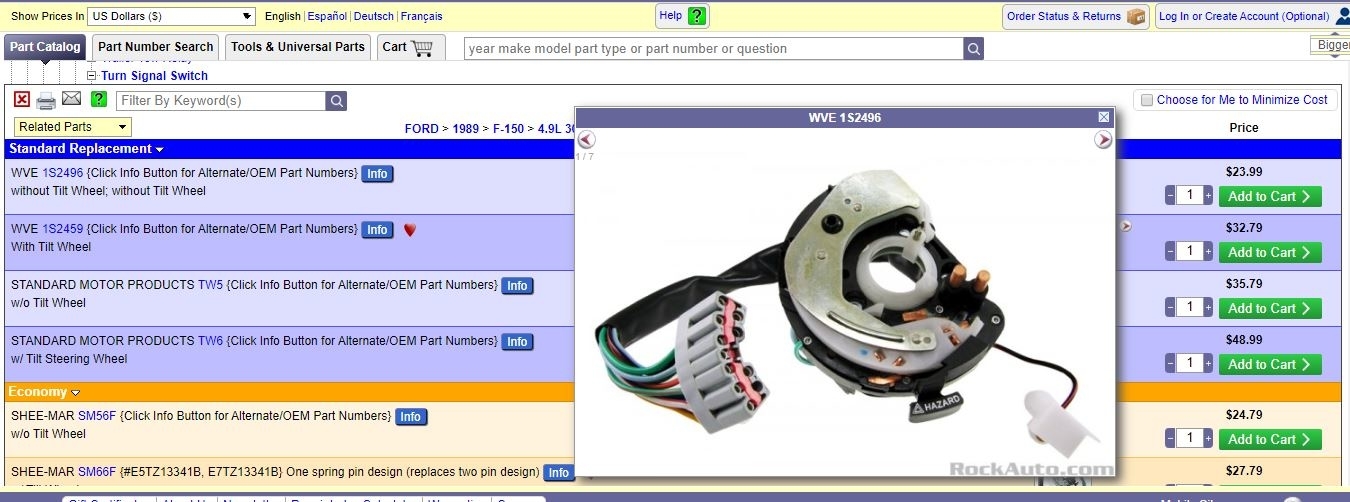Viewport: 1350px width, 502px height.
Task: Submit the main catalog search magnifier
Action: point(974,48)
